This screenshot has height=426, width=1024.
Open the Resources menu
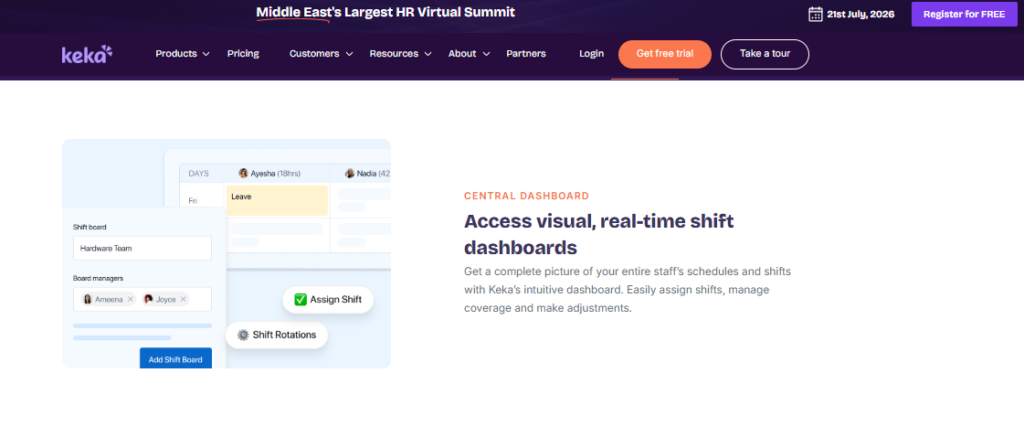(x=394, y=54)
